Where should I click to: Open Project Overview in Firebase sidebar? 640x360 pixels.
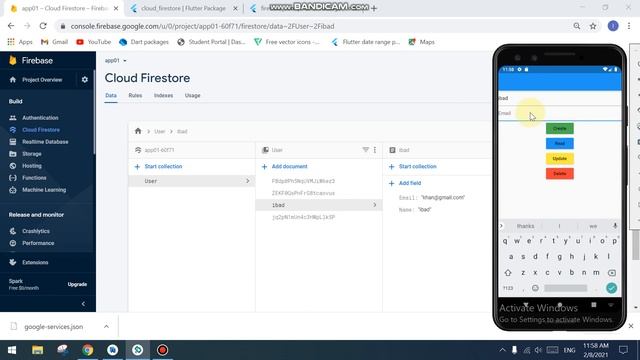pyautogui.click(x=42, y=80)
